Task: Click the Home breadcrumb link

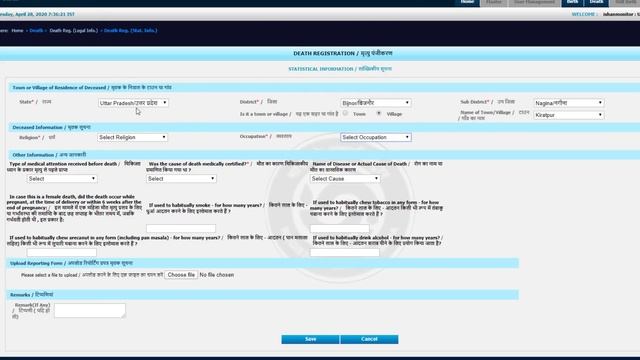Action: [17, 31]
